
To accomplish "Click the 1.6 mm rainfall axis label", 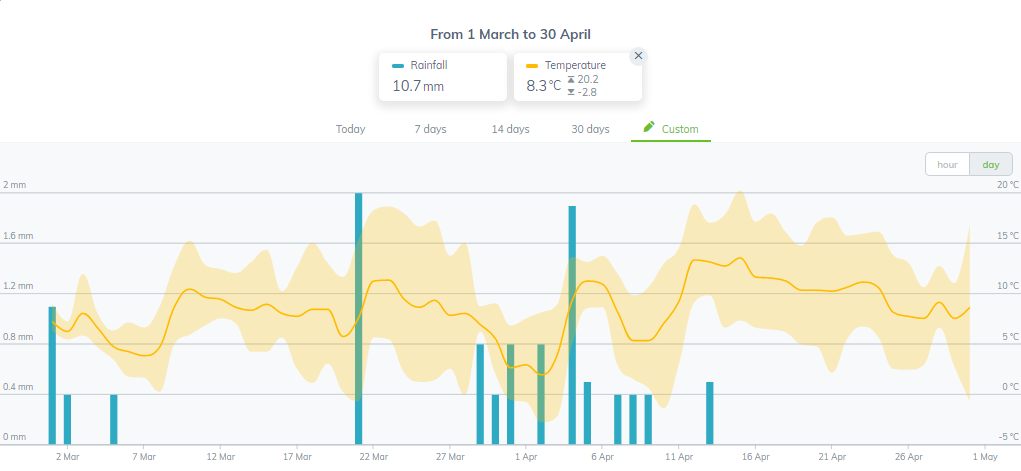I will click(18, 236).
